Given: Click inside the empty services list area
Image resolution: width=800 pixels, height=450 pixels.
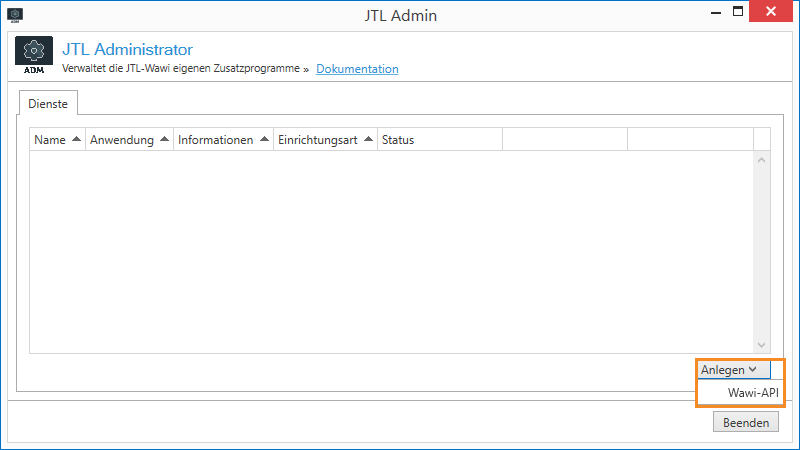Looking at the screenshot, I should tap(390, 250).
